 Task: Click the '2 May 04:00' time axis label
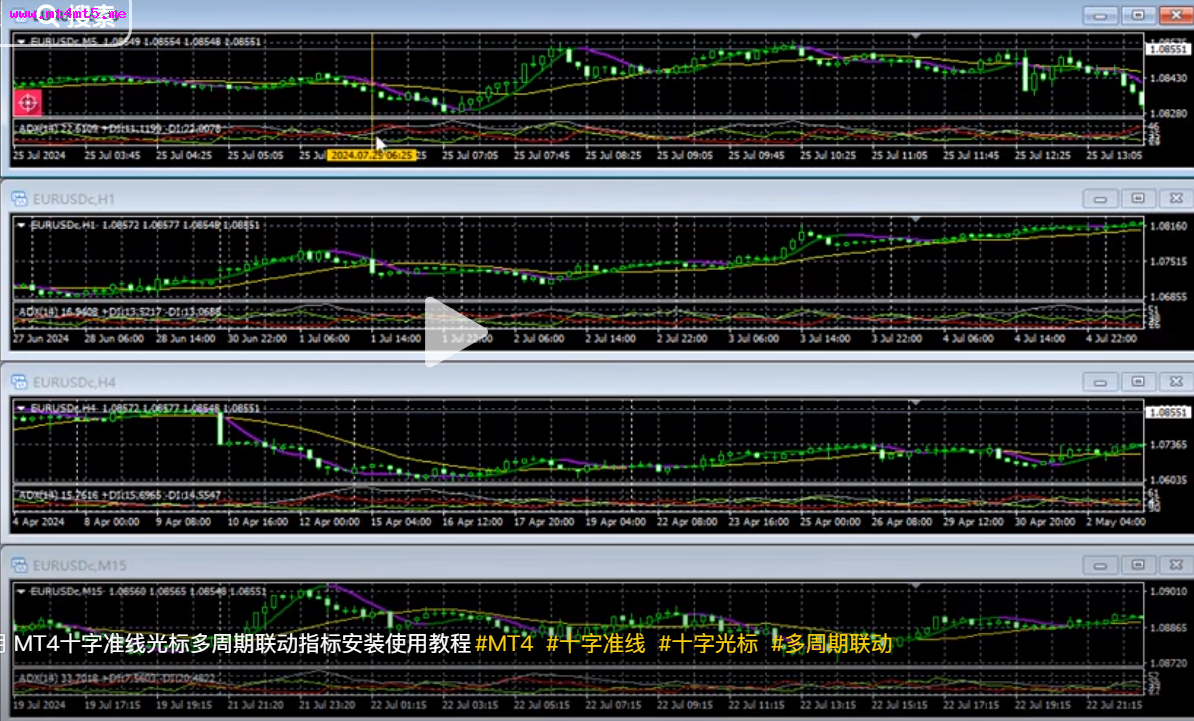coord(1117,522)
